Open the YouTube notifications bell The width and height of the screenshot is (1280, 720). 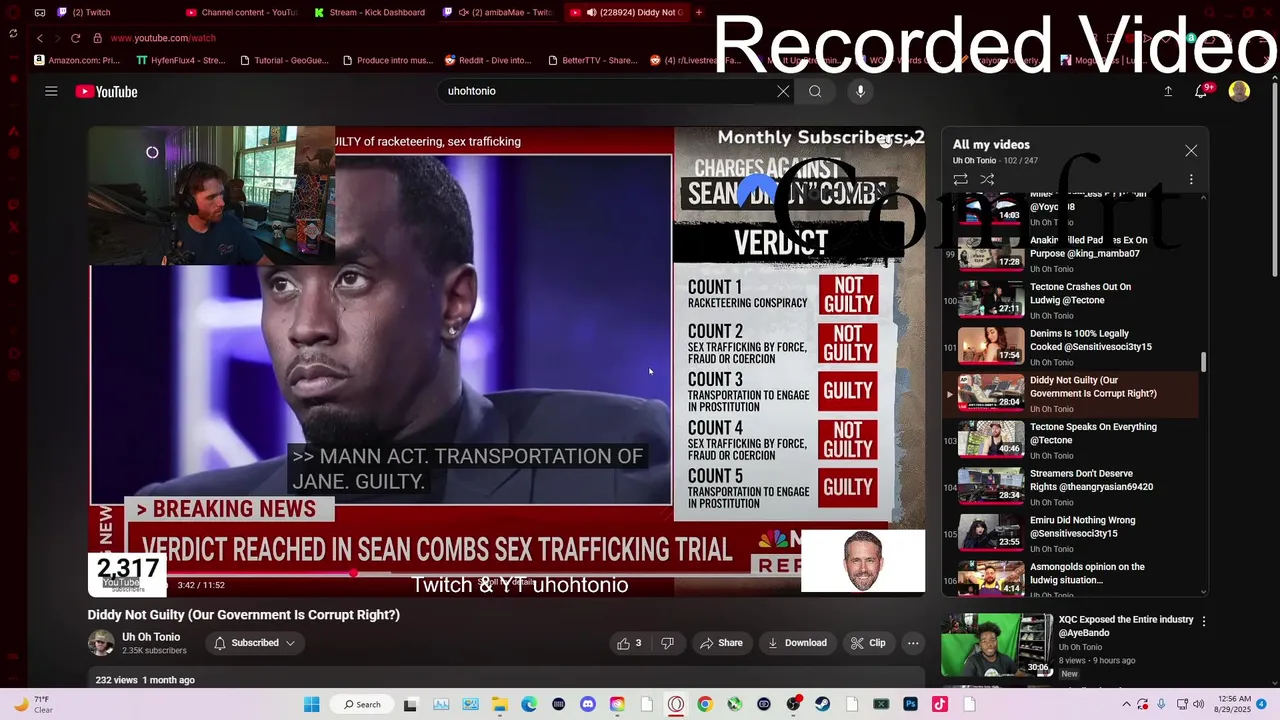click(x=1202, y=91)
